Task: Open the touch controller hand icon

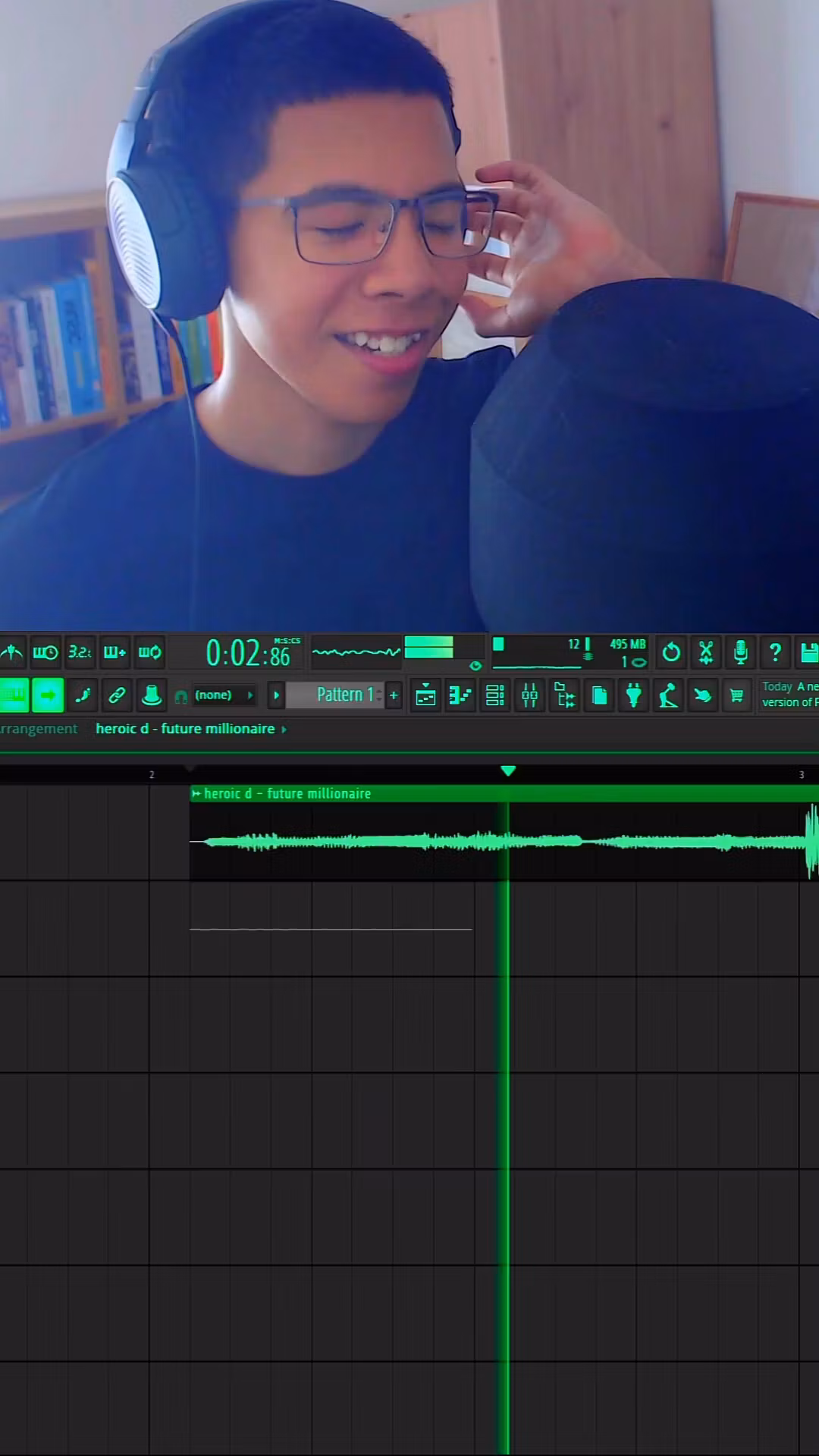Action: 703,695
